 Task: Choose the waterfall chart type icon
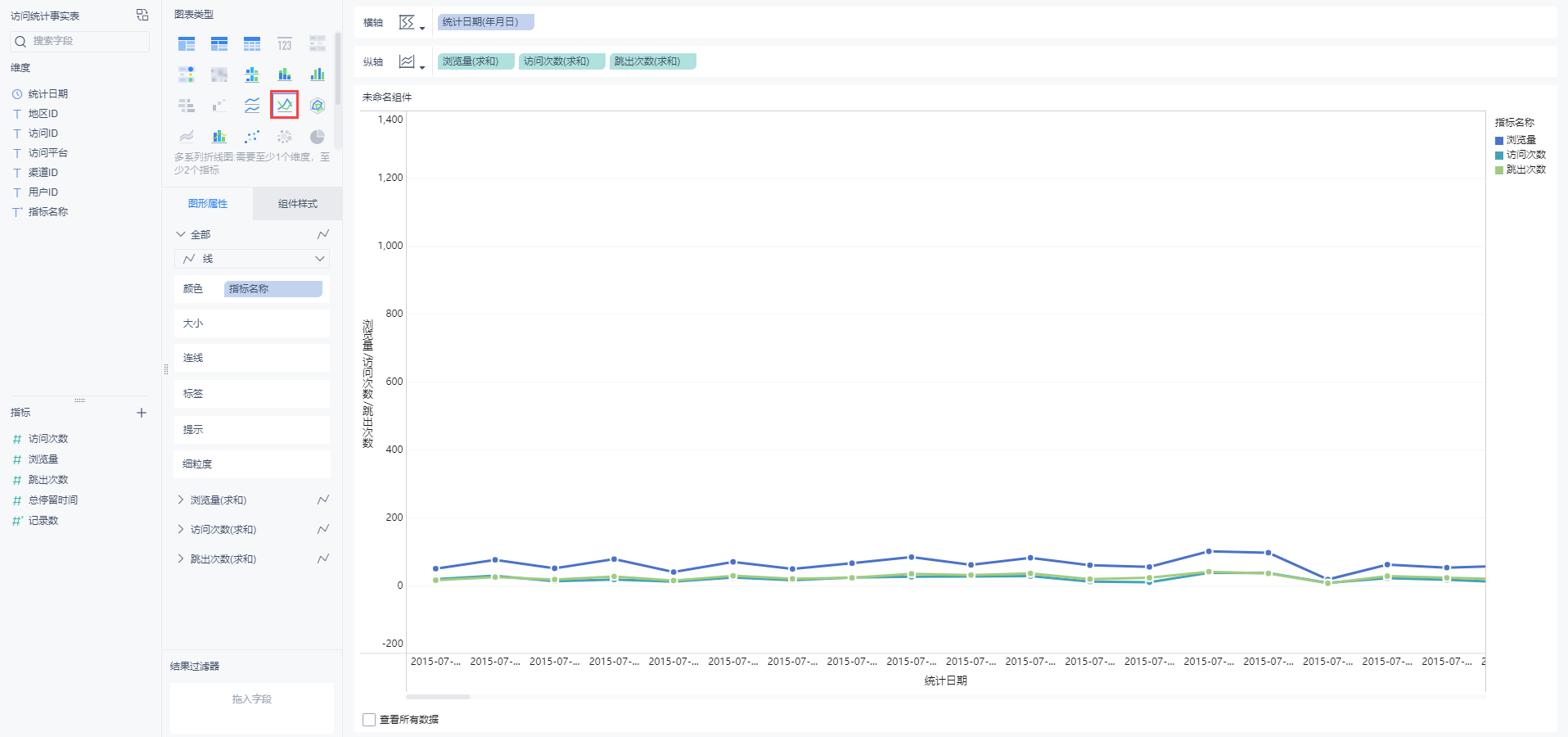(219, 106)
